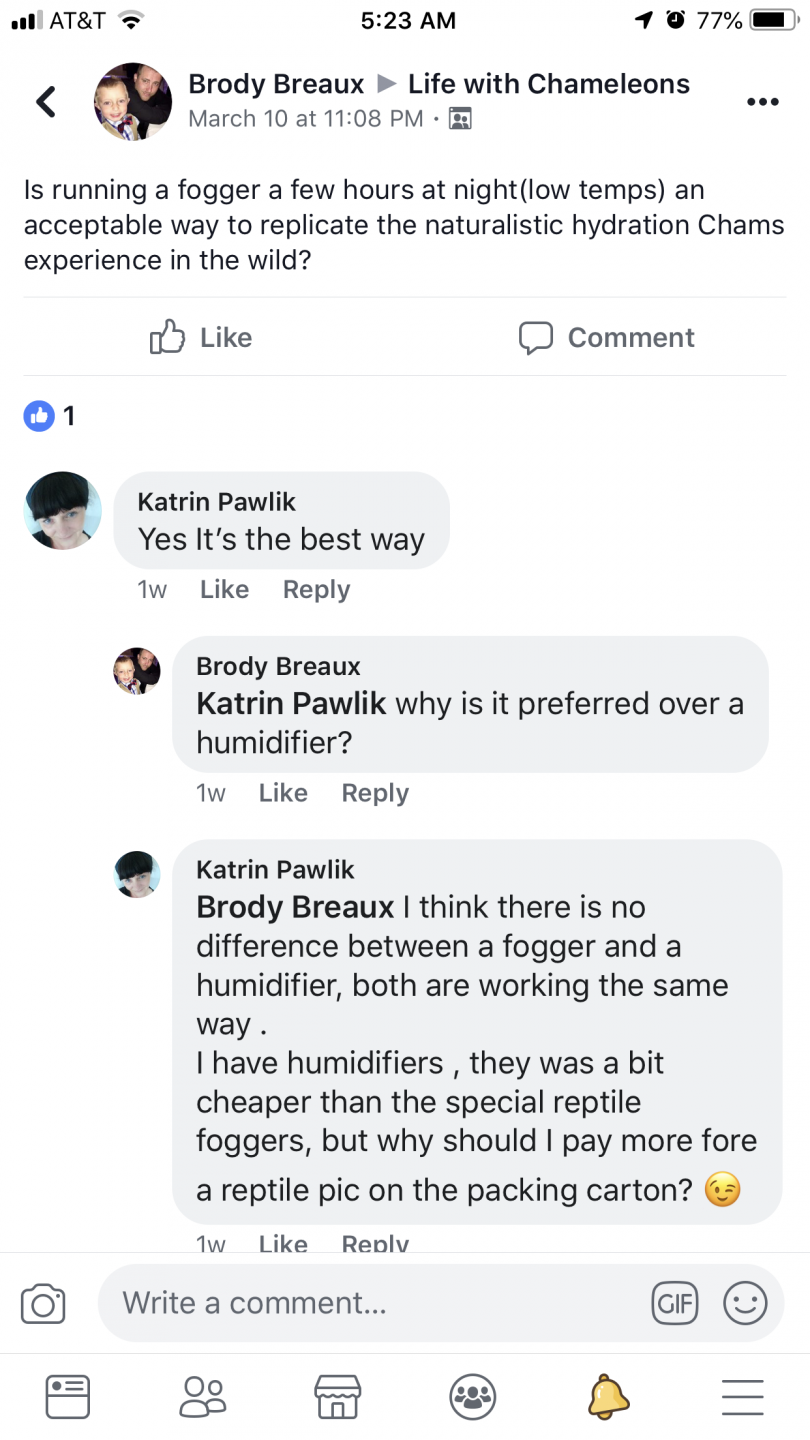
Task: Like Katrin Pawlik's "best way" comment
Action: point(224,590)
